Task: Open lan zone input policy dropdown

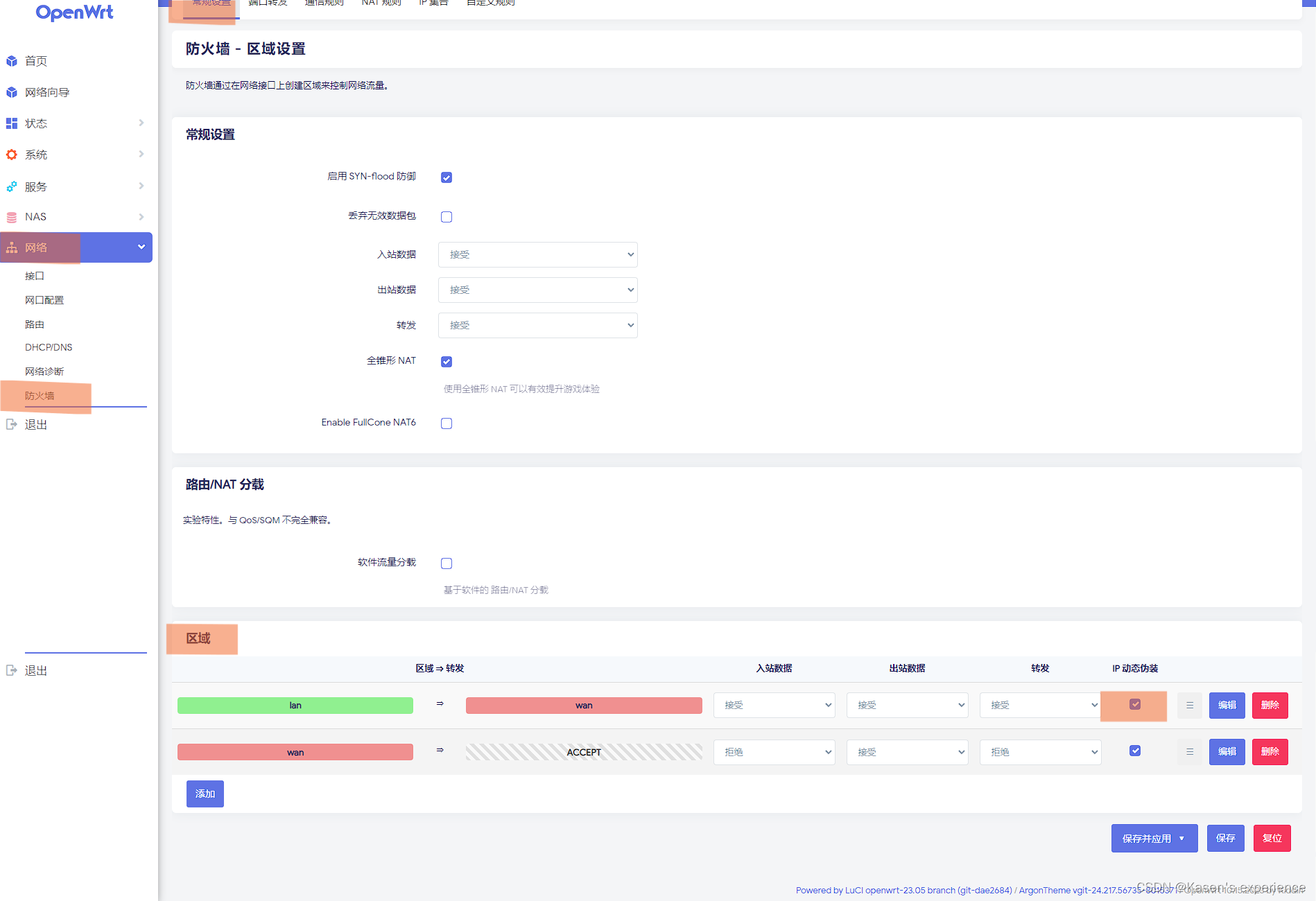Action: tap(774, 706)
